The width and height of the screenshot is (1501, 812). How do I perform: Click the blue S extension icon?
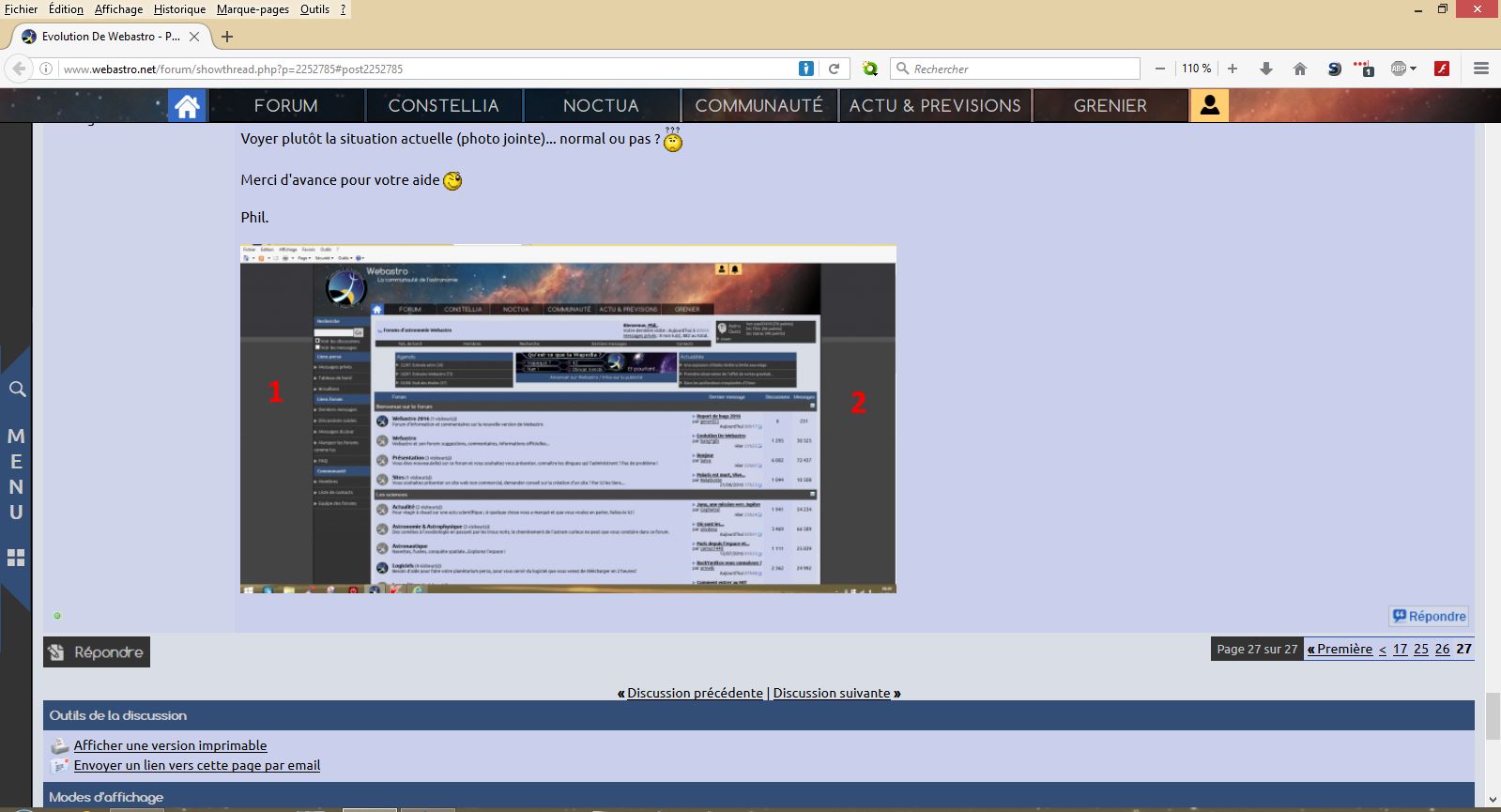click(1334, 69)
